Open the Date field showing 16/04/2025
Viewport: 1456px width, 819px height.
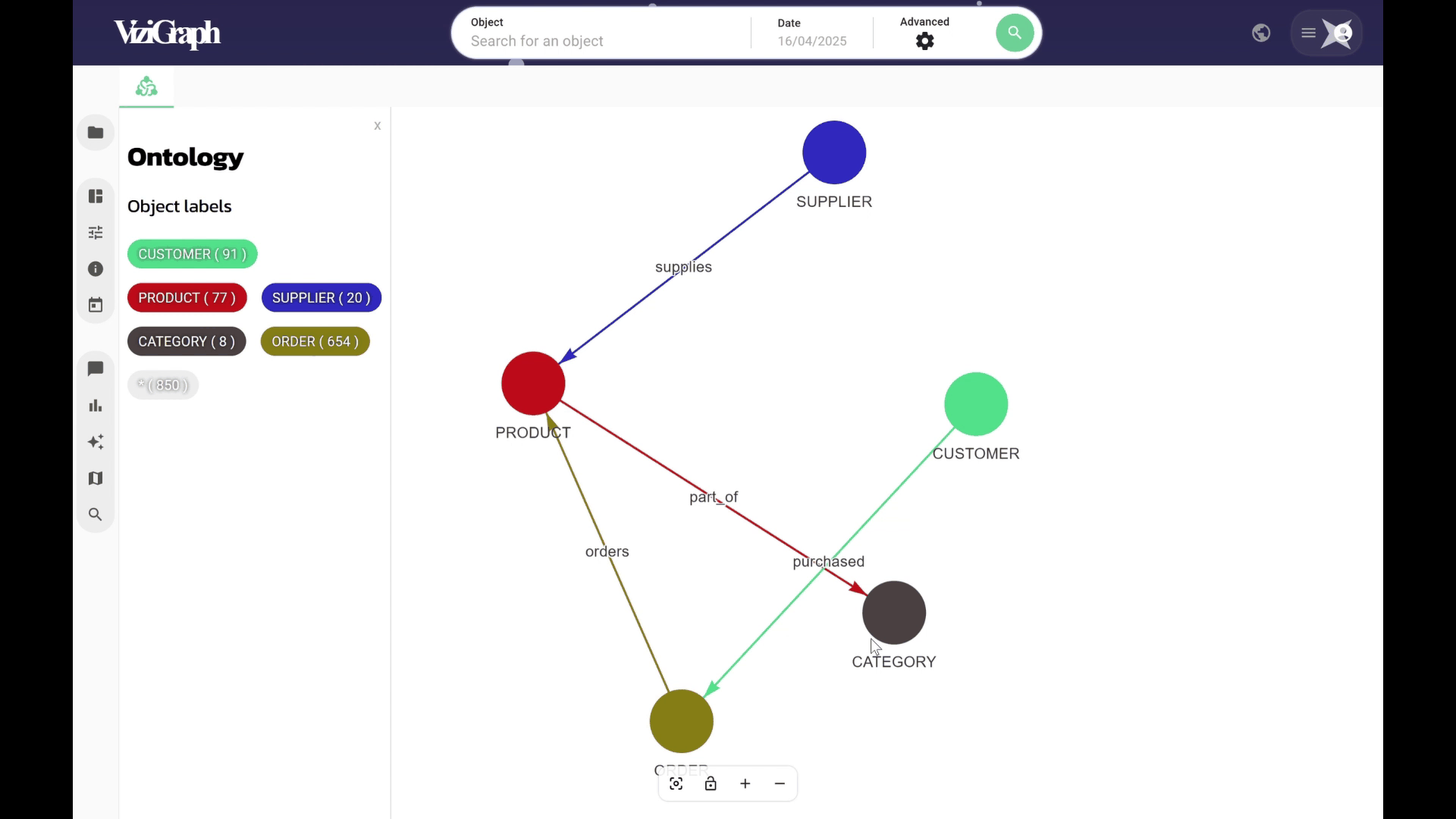tap(812, 41)
